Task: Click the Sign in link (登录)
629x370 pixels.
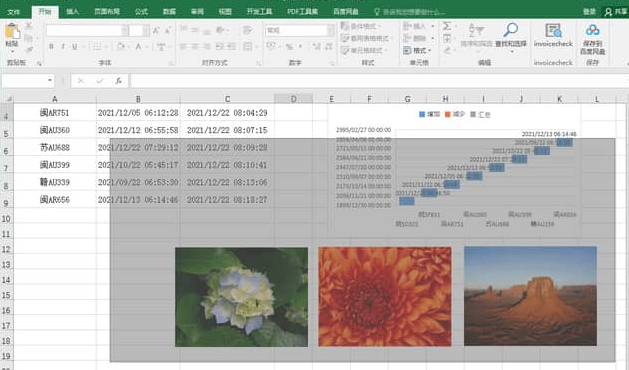Action: [589, 12]
